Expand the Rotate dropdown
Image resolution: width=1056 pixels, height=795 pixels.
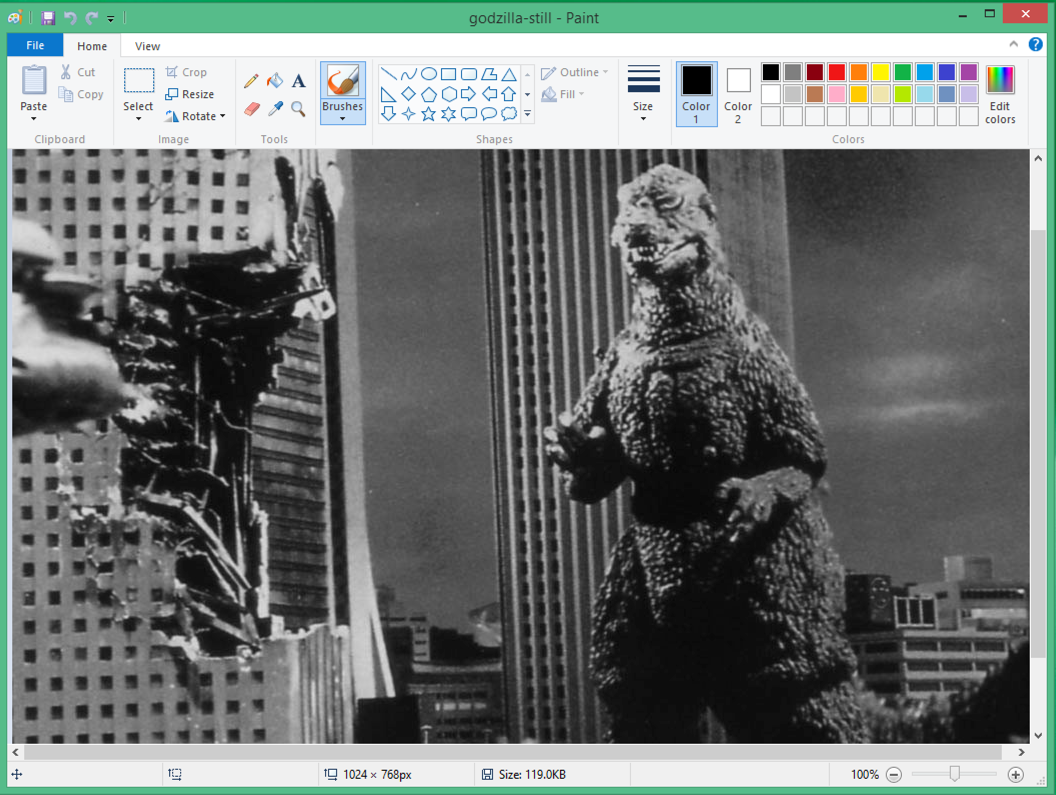click(x=222, y=117)
